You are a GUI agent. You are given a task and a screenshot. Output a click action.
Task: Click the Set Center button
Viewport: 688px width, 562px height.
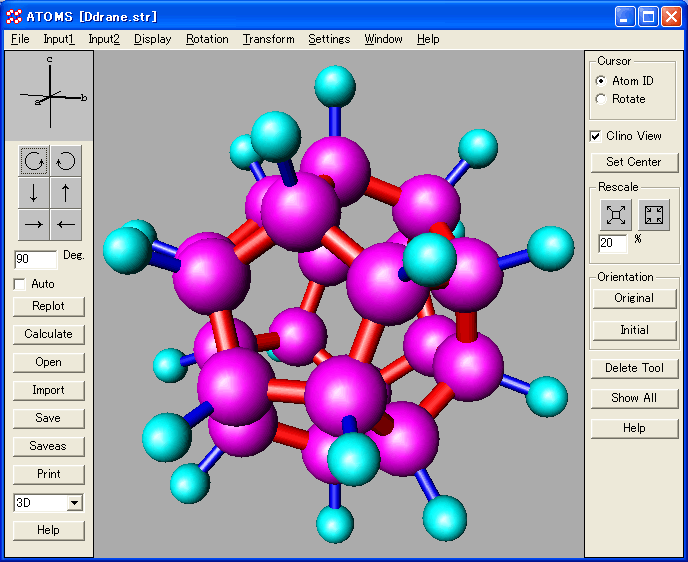(x=634, y=162)
